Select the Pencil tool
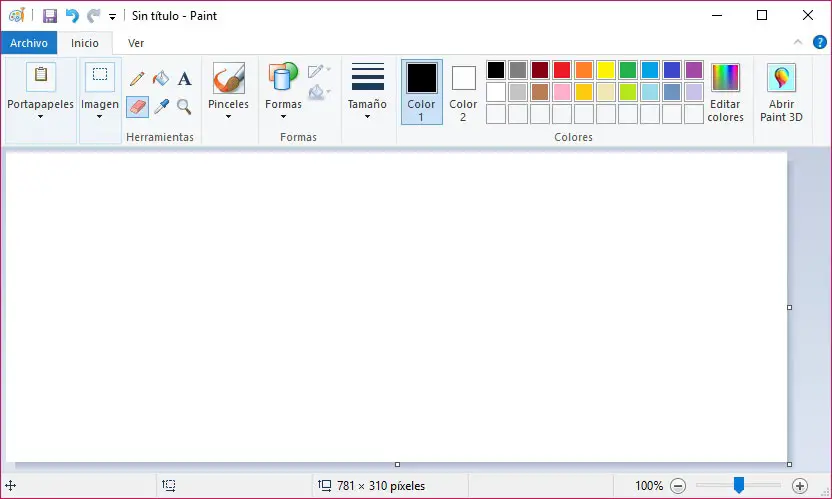 137,79
